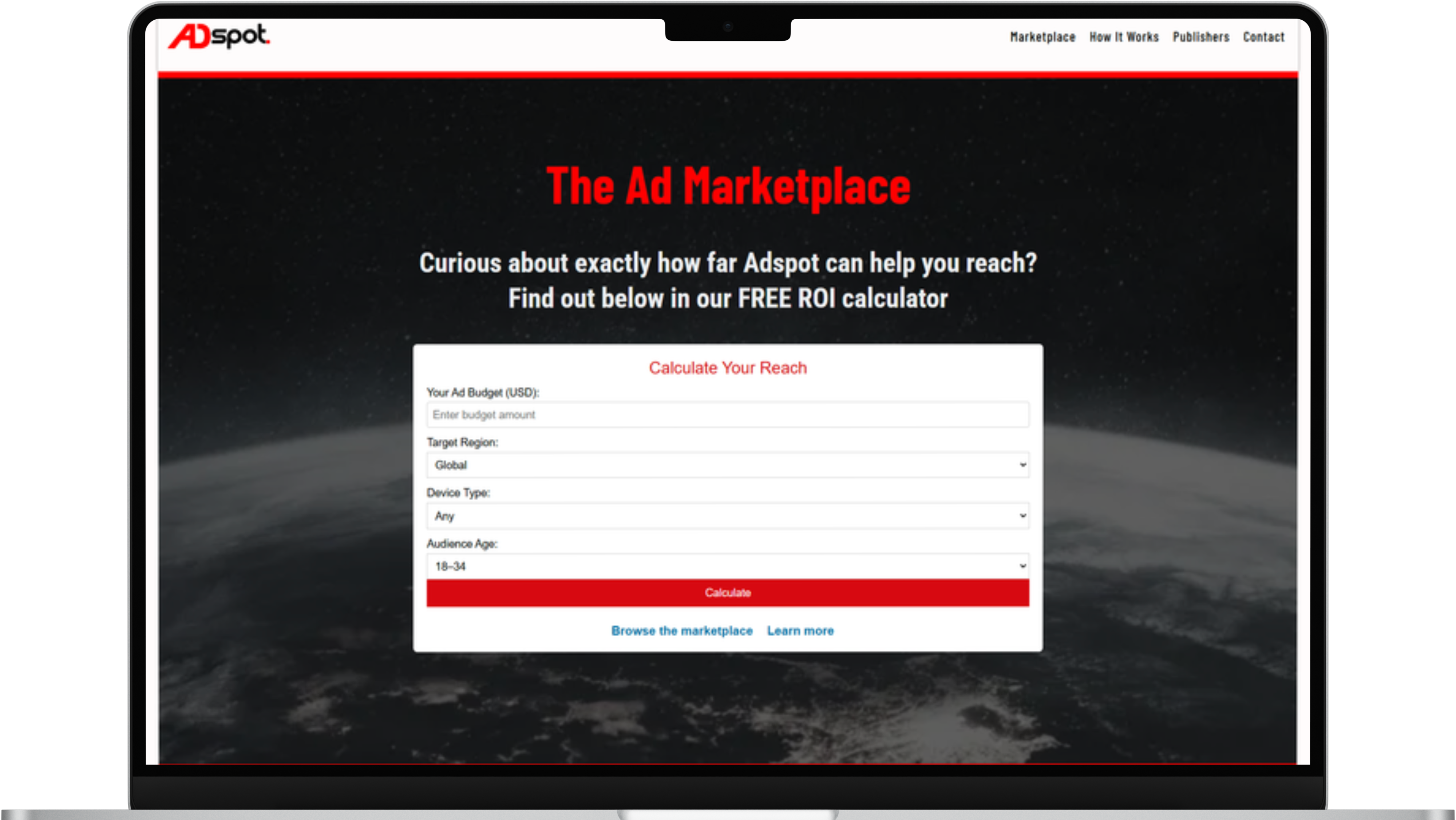The image size is (1456, 820).
Task: Navigate to the Contact page
Action: tap(1263, 37)
